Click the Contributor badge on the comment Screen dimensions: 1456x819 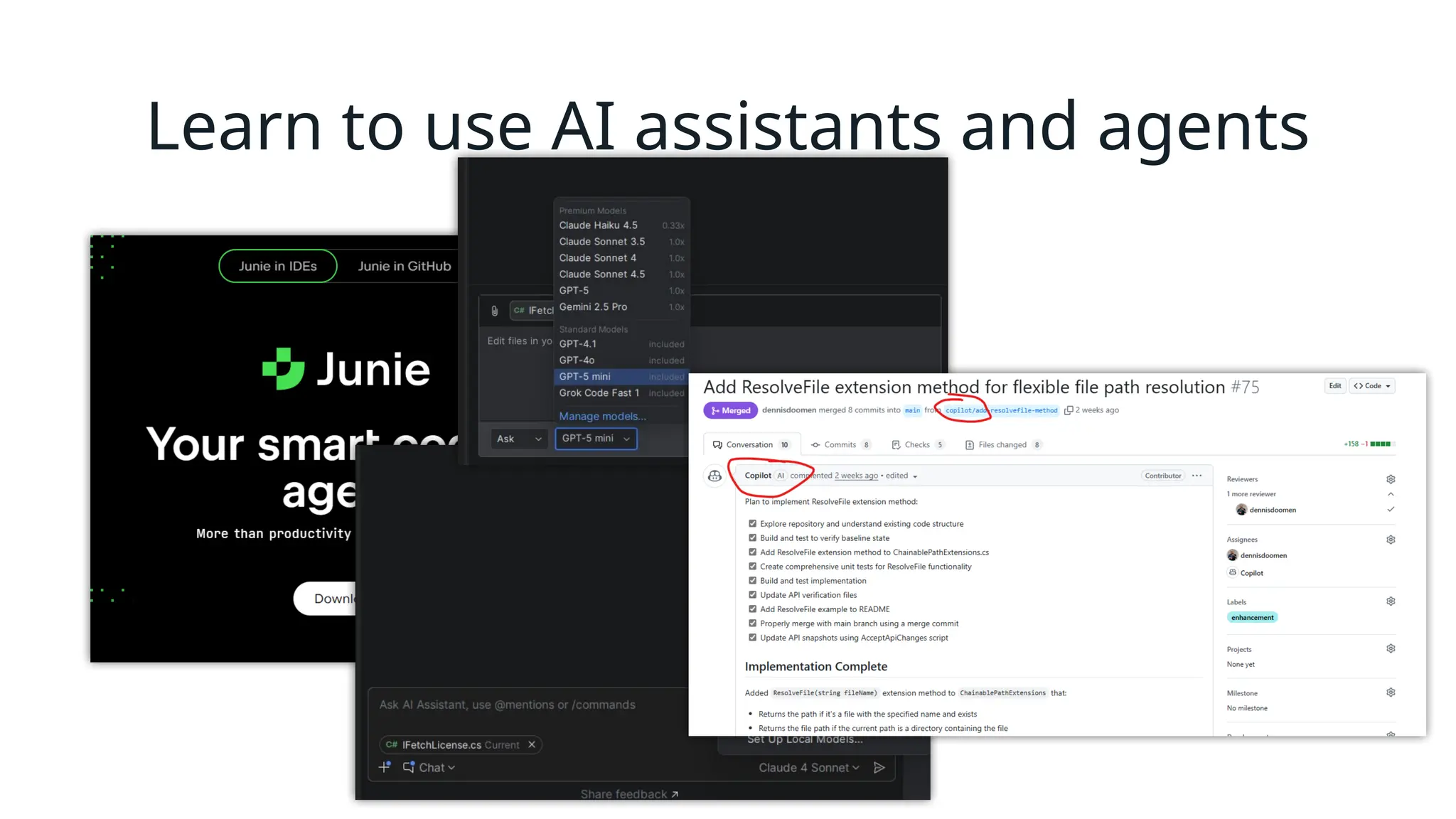[x=1163, y=476]
